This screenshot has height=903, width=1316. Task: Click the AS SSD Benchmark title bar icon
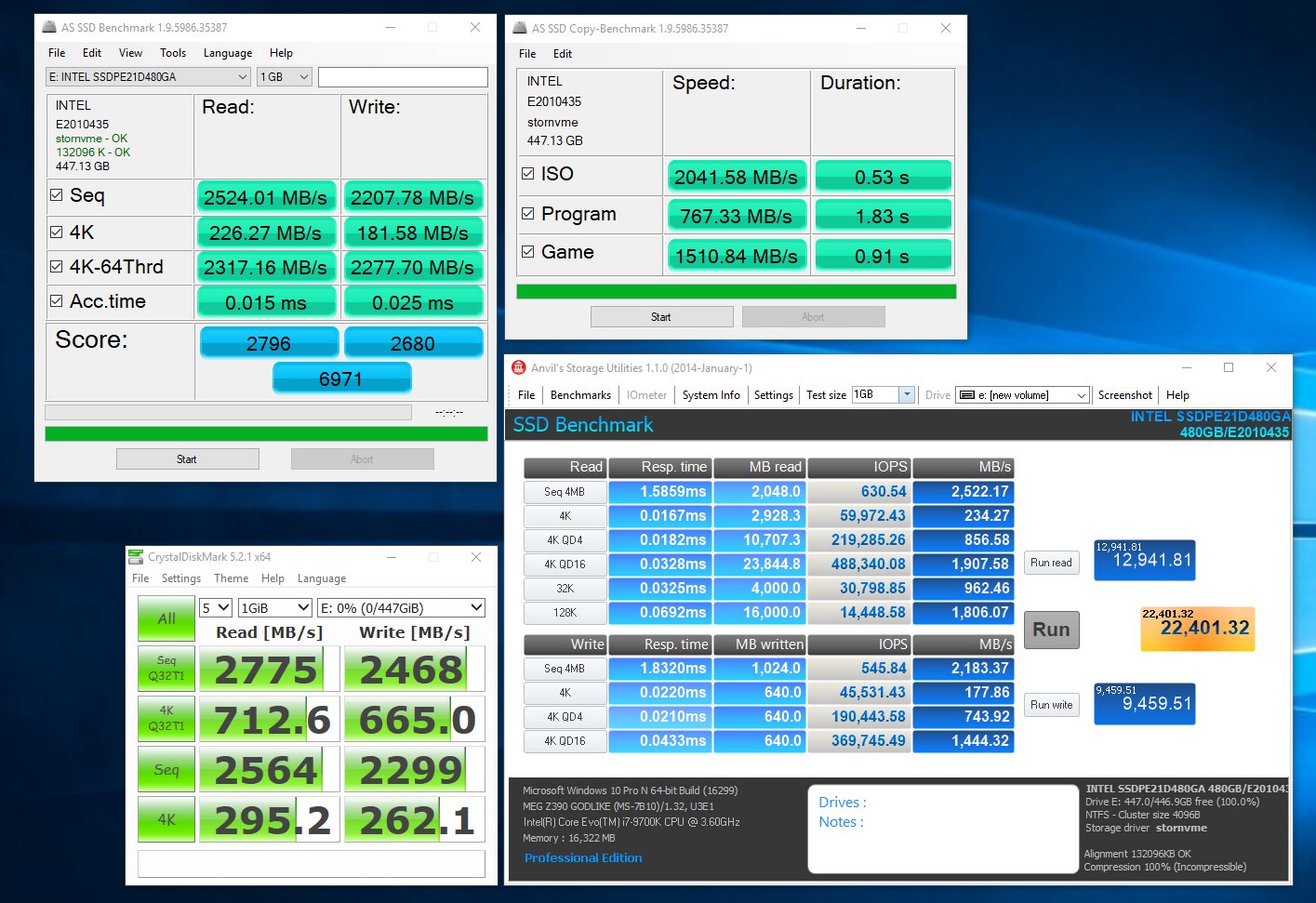pyautogui.click(x=49, y=27)
